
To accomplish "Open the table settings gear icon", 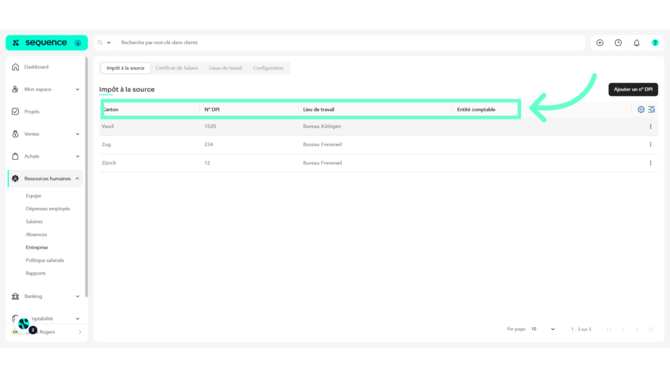I will point(641,109).
